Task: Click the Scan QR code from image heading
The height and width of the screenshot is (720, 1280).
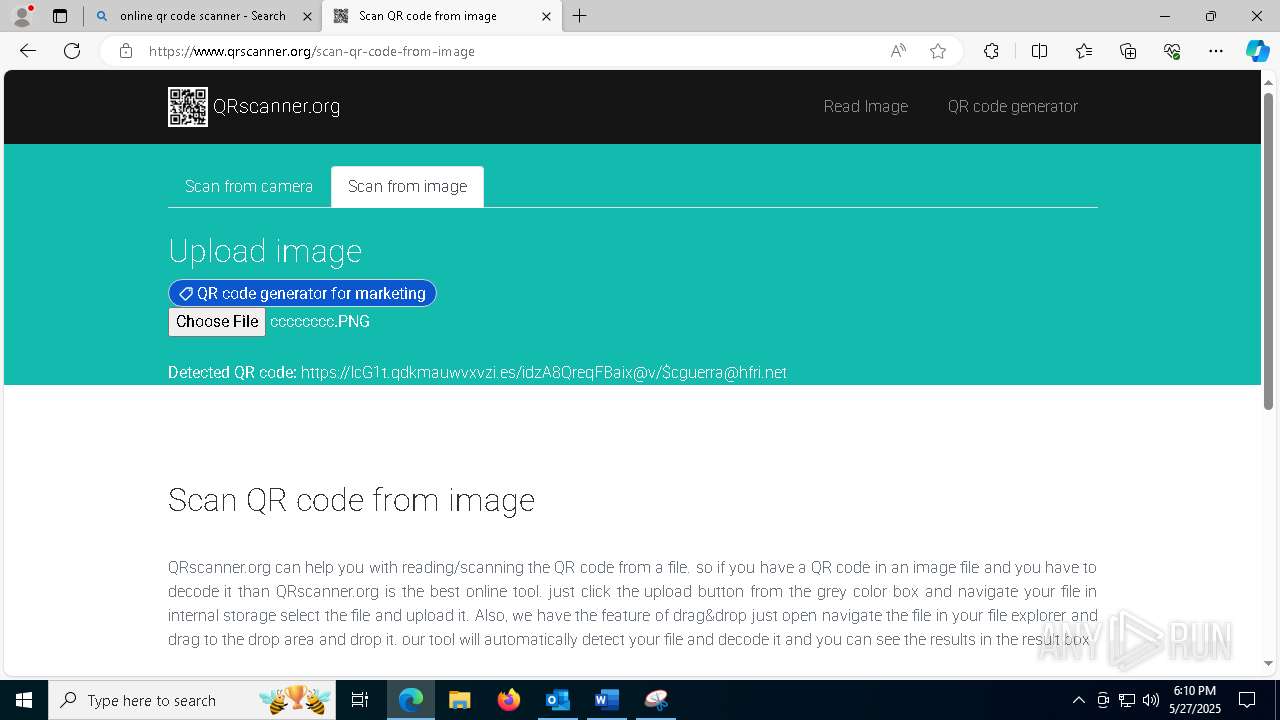Action: coord(351,500)
